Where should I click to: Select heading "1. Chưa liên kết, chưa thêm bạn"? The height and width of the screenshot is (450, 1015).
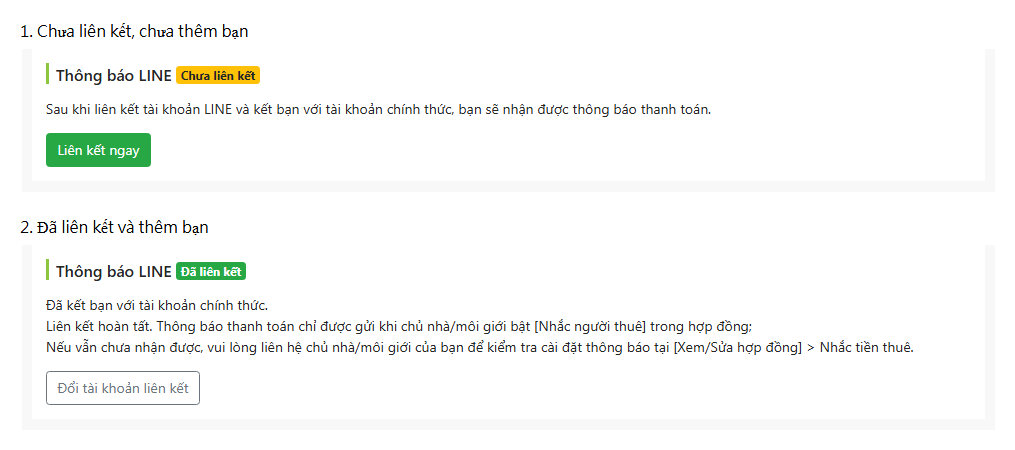135,31
